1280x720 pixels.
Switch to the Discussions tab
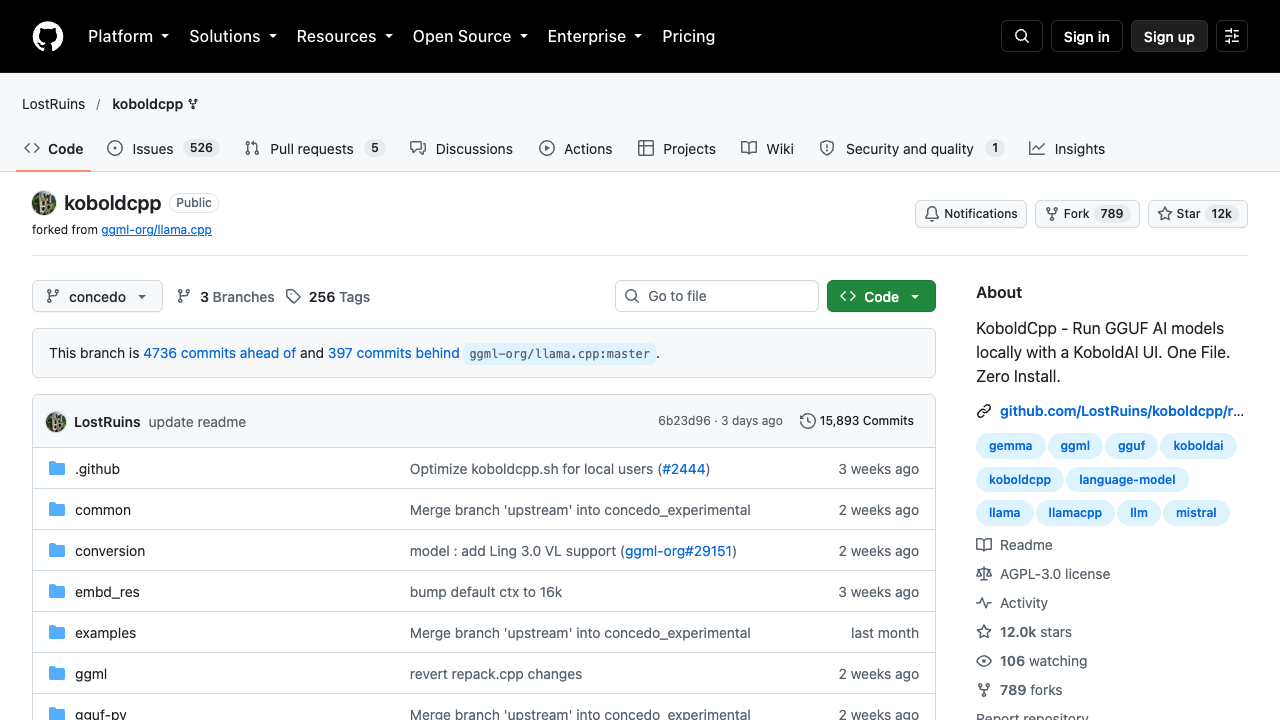click(461, 149)
